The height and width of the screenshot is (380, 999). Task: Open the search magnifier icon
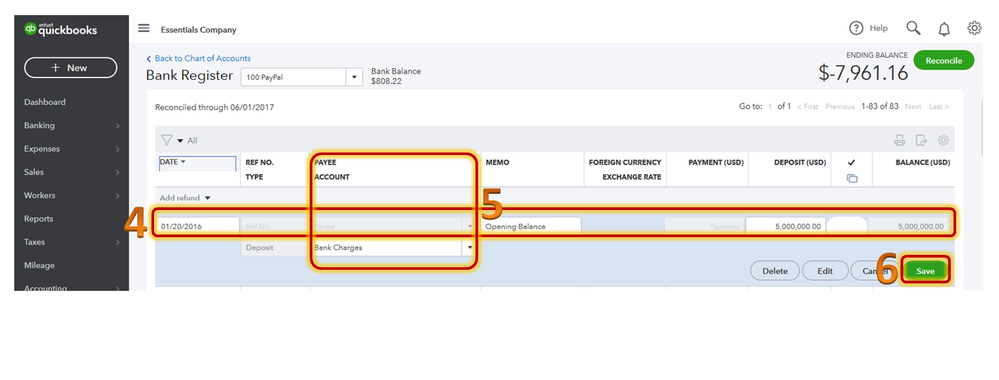914,28
